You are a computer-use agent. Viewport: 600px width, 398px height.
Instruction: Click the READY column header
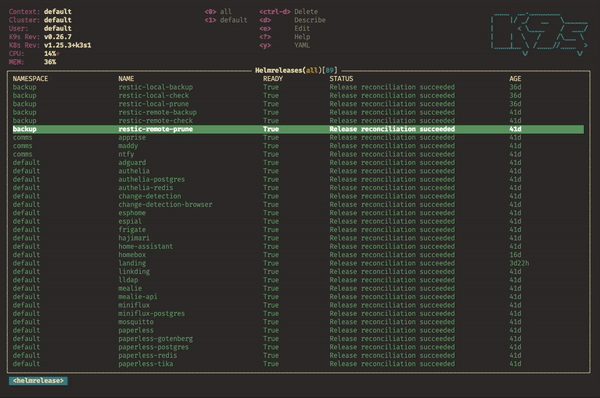tap(273, 79)
